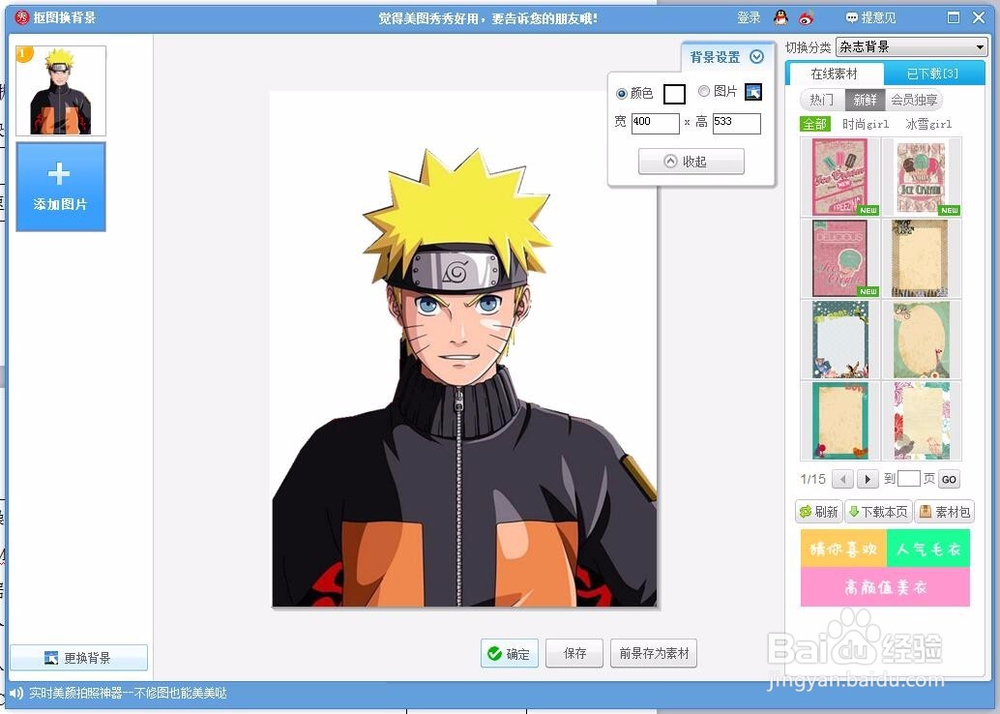This screenshot has height=714, width=1000.
Task: Open the 高颜值美衣 pink banner
Action: coord(885,586)
